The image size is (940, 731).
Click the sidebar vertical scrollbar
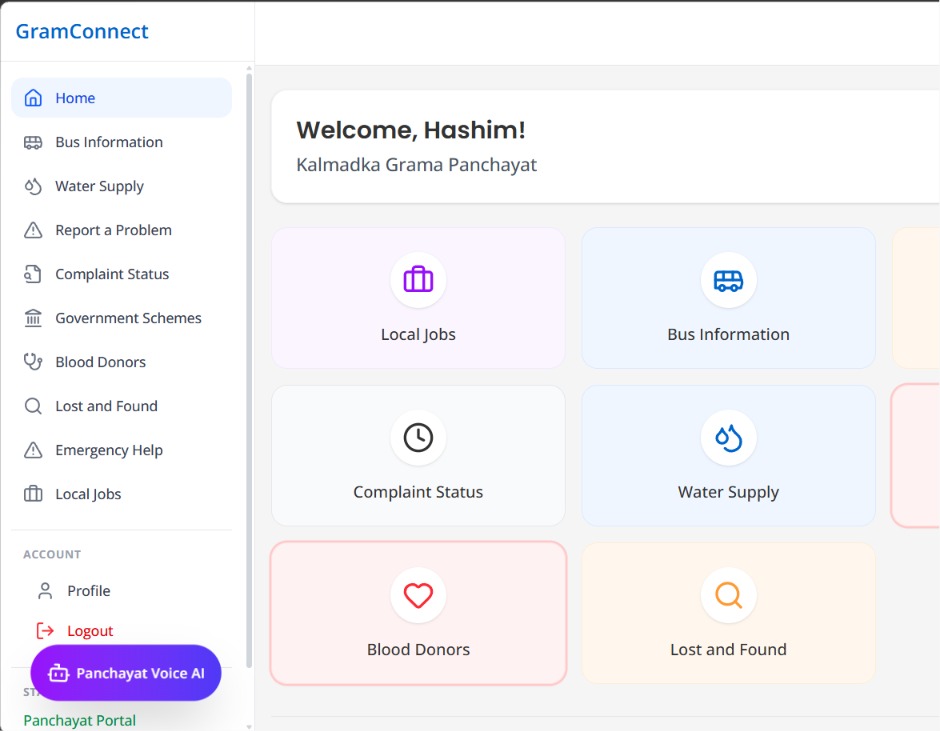[249, 369]
